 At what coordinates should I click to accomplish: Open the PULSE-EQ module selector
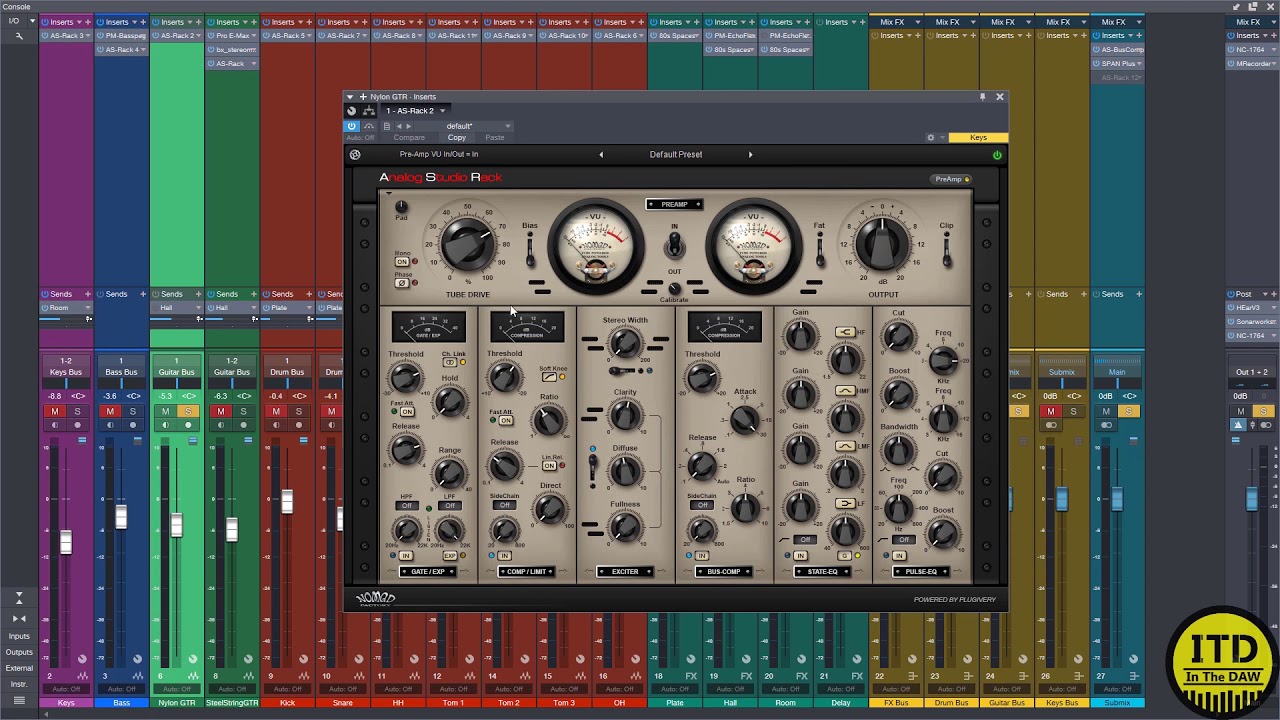click(x=920, y=572)
